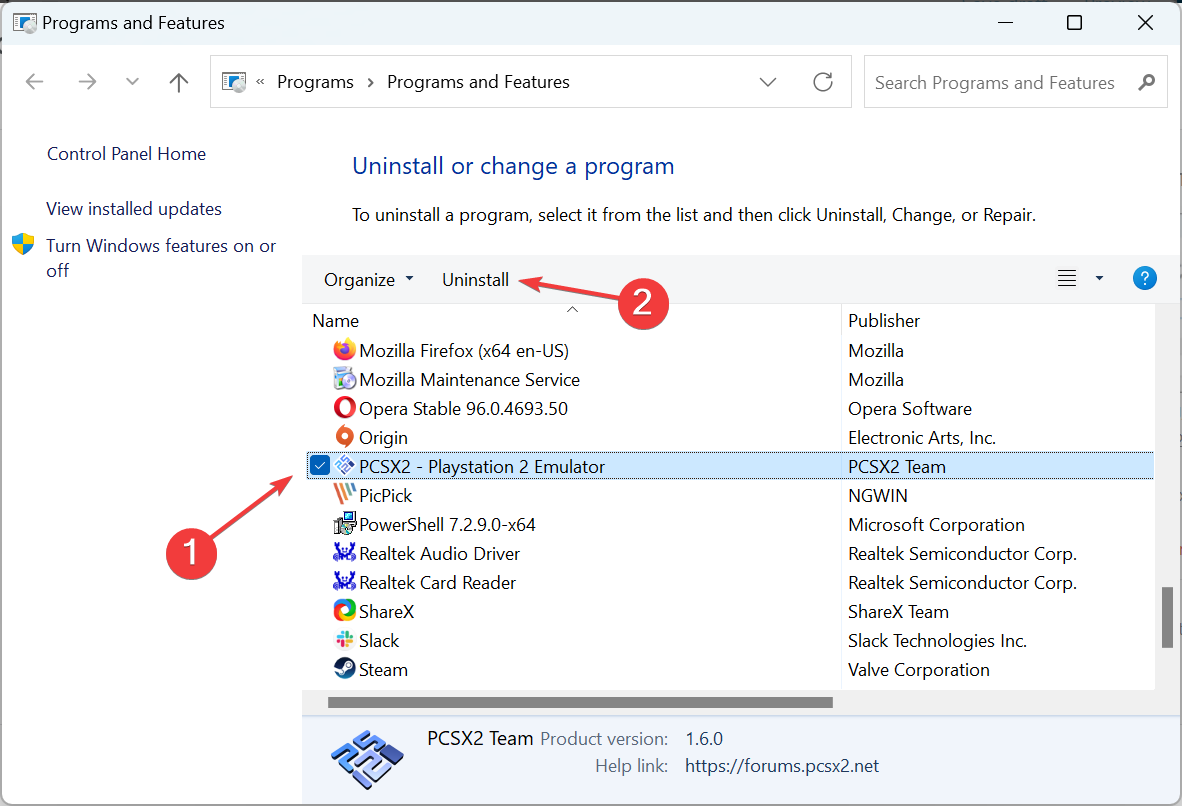The width and height of the screenshot is (1182, 806).
Task: Click the vertical scrollbar thumb
Action: (x=1167, y=617)
